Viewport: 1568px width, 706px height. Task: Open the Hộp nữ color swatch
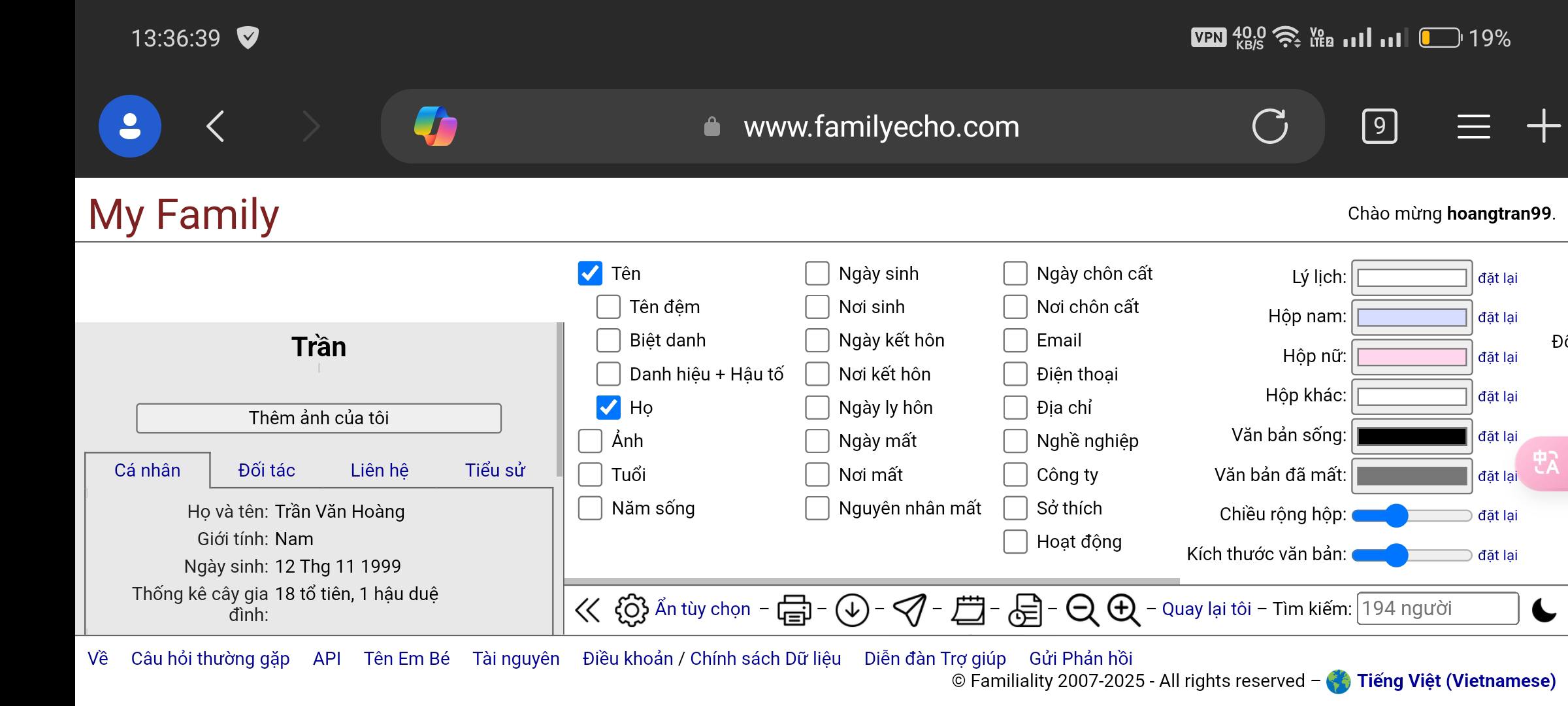coord(1412,357)
